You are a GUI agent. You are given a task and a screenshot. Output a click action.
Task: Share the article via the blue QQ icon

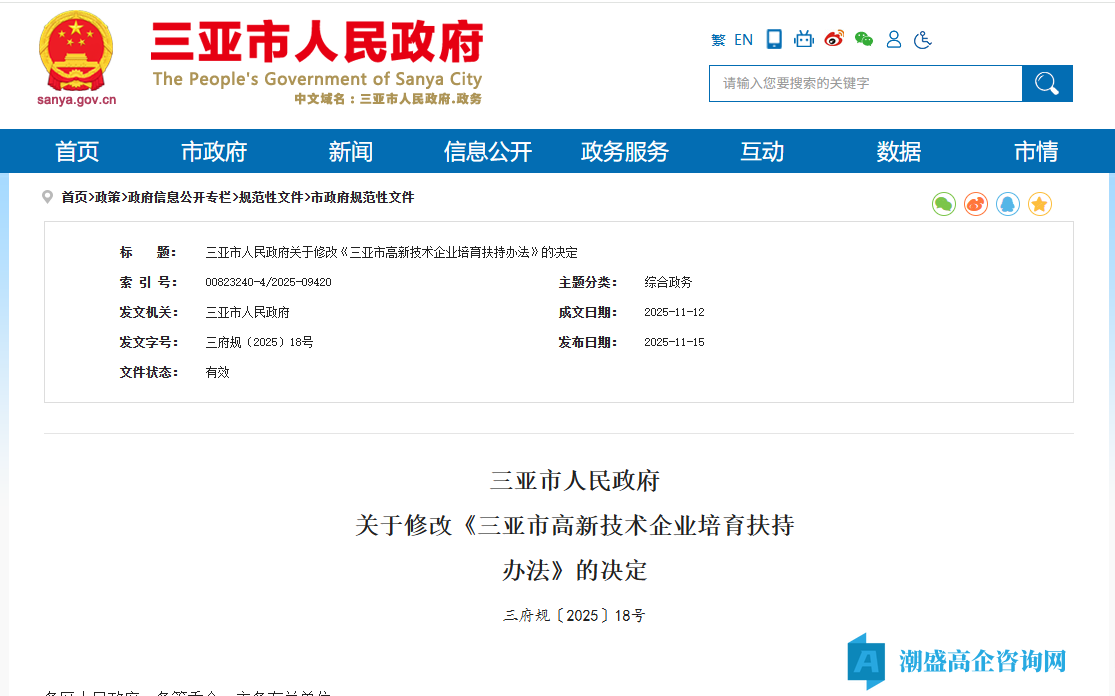[x=1007, y=204]
